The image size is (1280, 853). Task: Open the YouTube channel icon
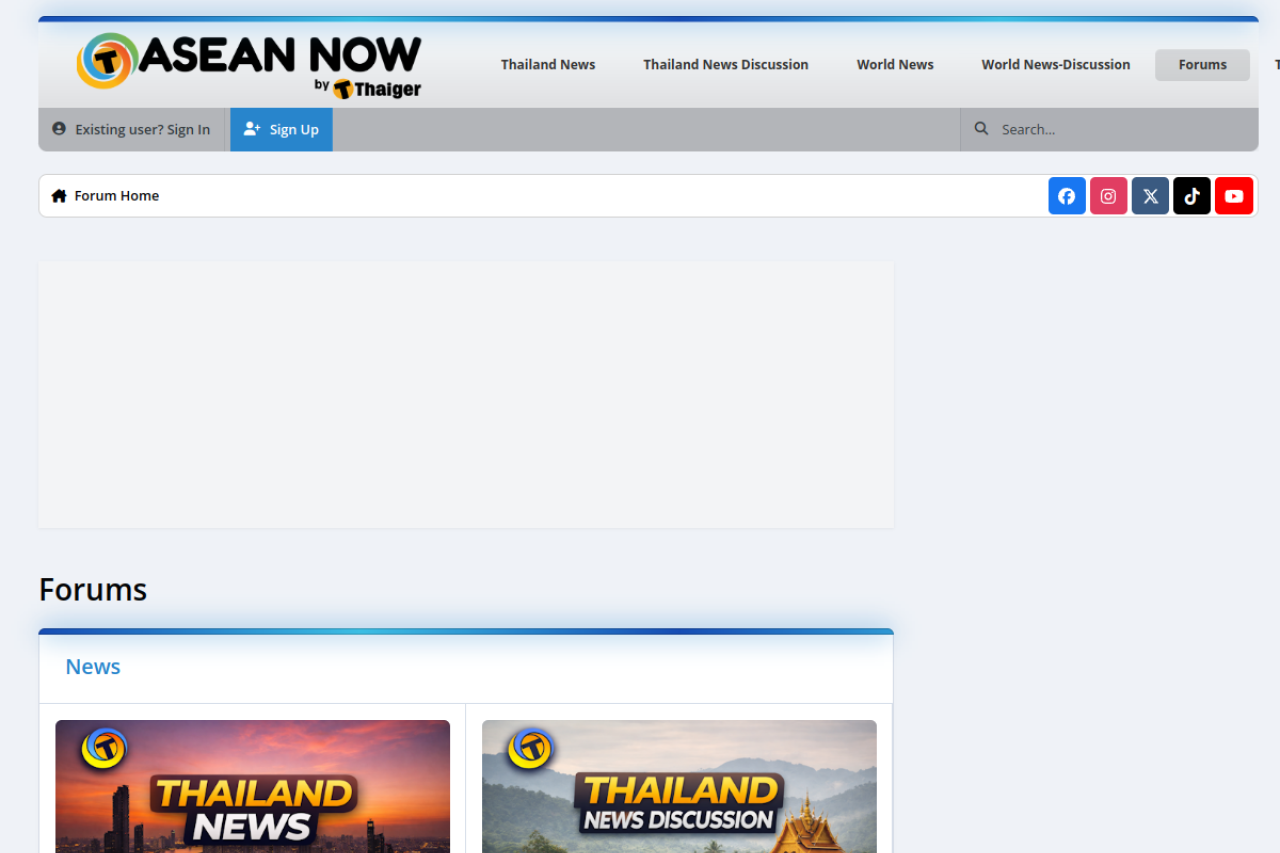[1234, 196]
